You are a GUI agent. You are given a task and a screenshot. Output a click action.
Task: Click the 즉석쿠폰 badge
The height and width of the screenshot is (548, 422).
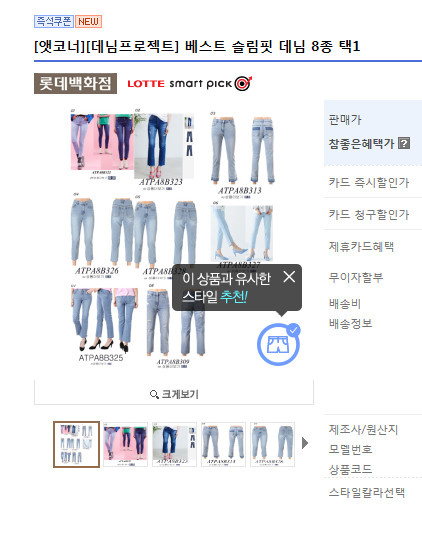click(53, 21)
